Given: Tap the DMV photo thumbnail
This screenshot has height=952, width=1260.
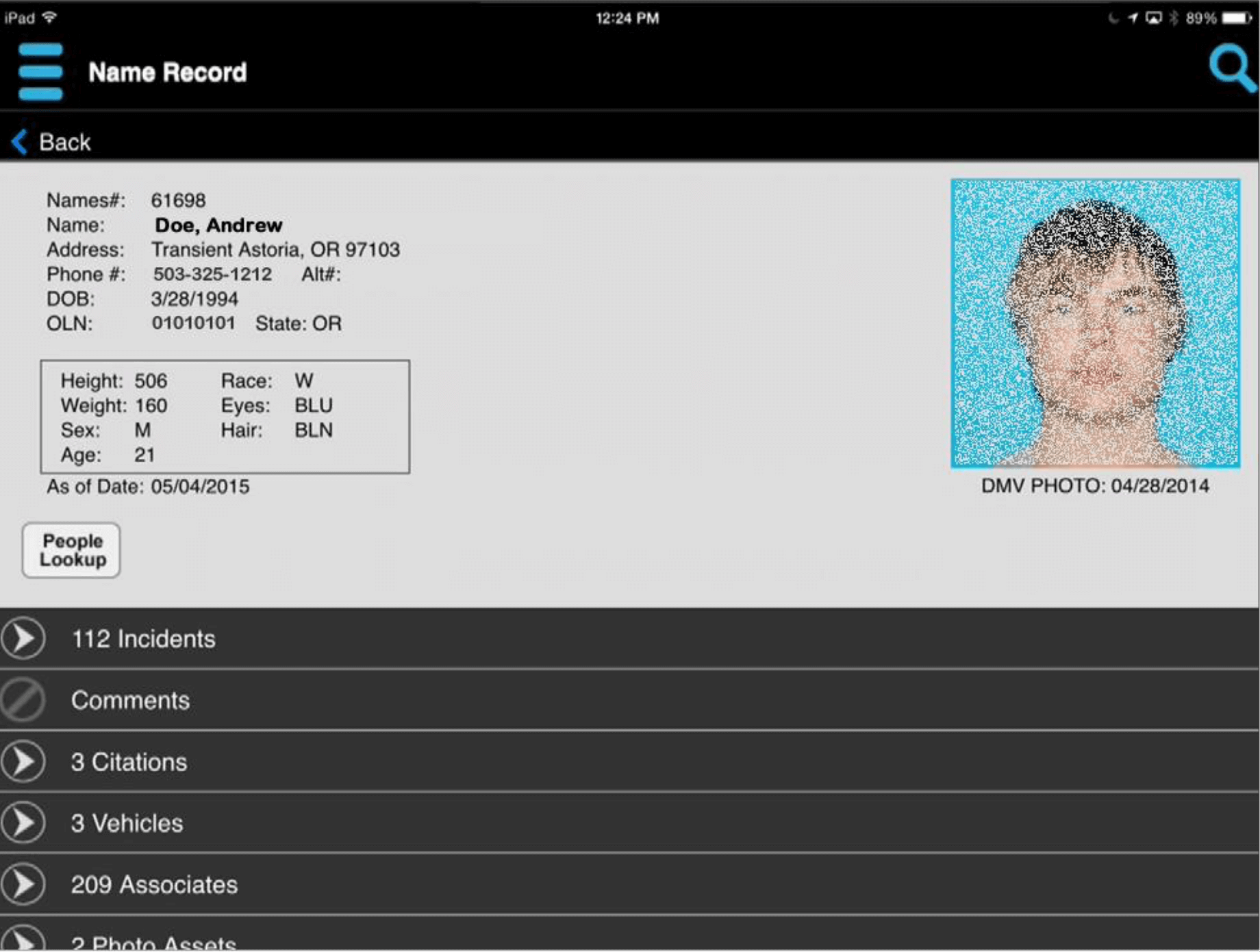Looking at the screenshot, I should point(1095,324).
